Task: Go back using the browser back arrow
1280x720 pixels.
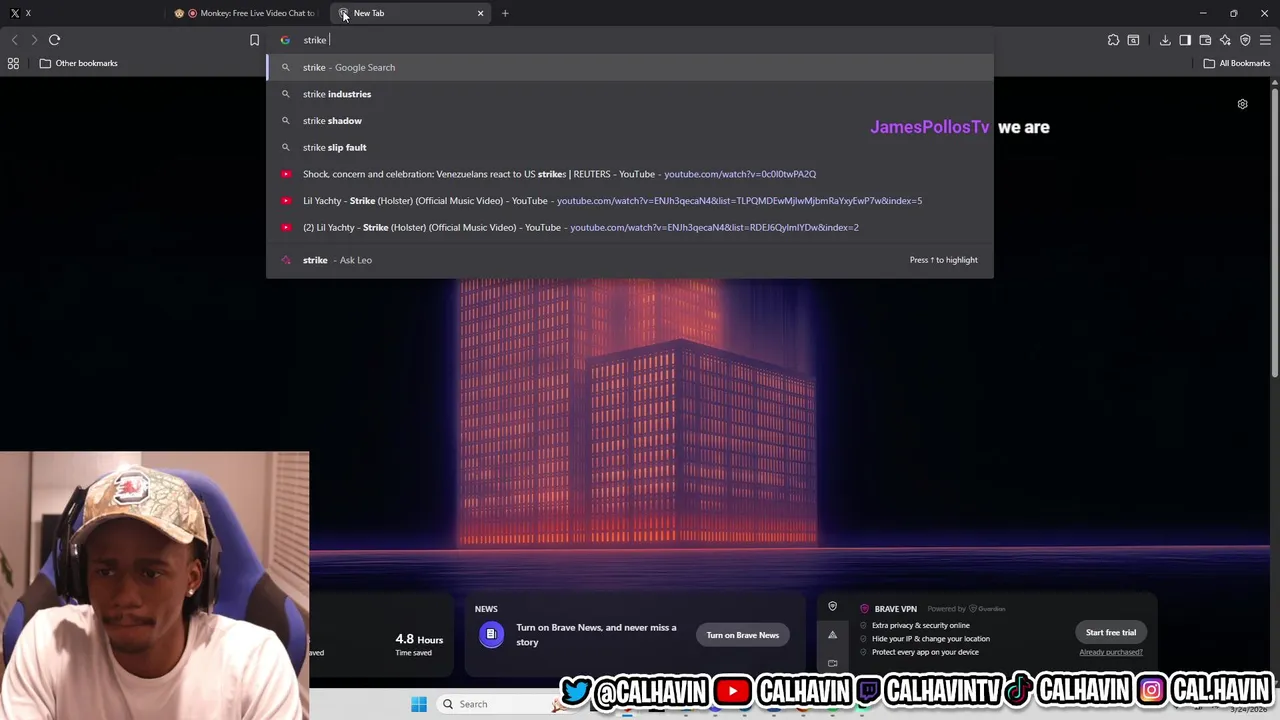Action: point(14,40)
